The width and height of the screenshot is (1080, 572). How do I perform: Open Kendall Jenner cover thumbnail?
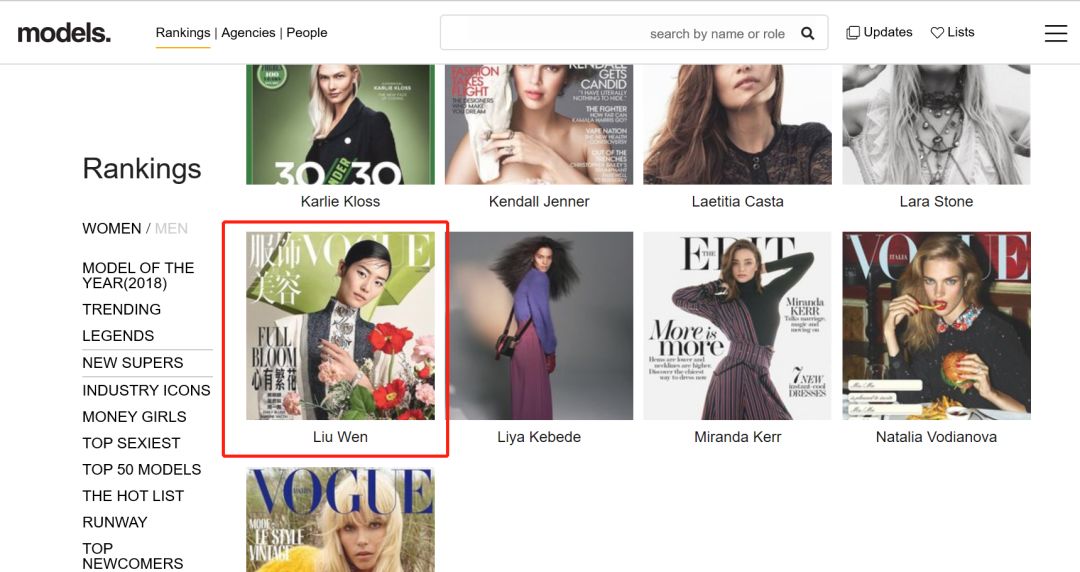pos(539,125)
